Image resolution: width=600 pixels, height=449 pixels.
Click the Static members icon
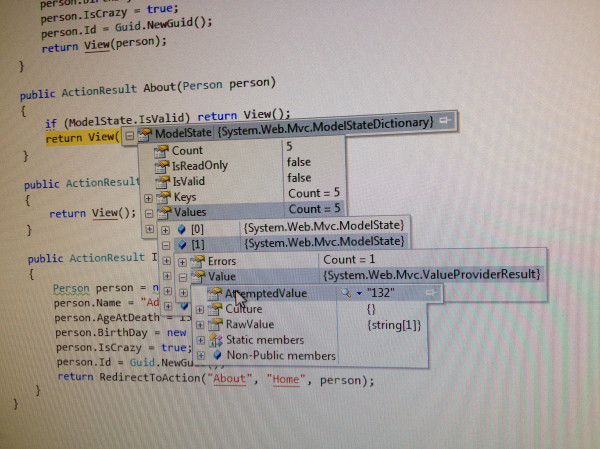tap(216, 340)
